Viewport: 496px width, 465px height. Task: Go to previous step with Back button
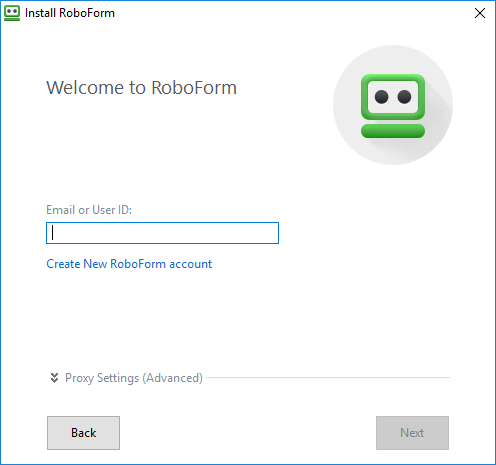pos(83,433)
